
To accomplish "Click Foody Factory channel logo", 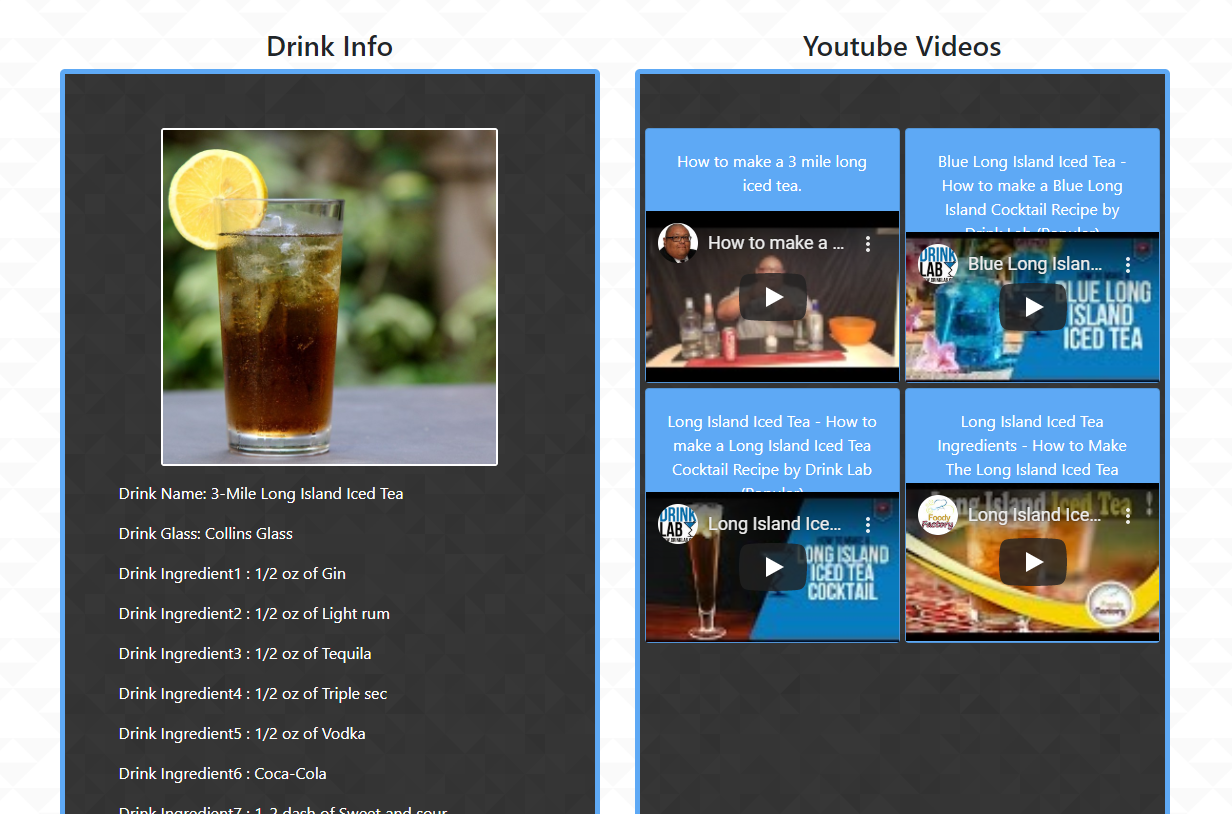I will [x=938, y=515].
